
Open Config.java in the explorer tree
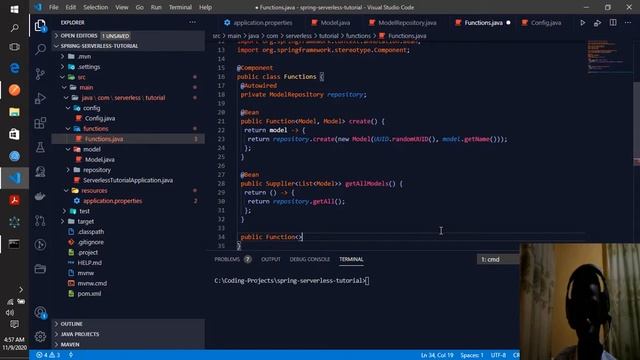(100, 118)
